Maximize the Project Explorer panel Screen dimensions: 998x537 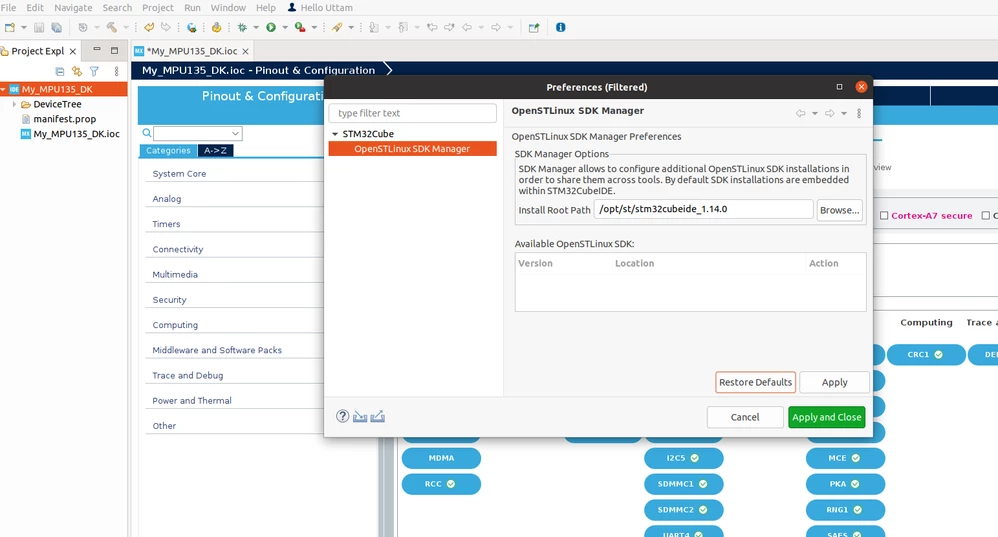(115, 50)
